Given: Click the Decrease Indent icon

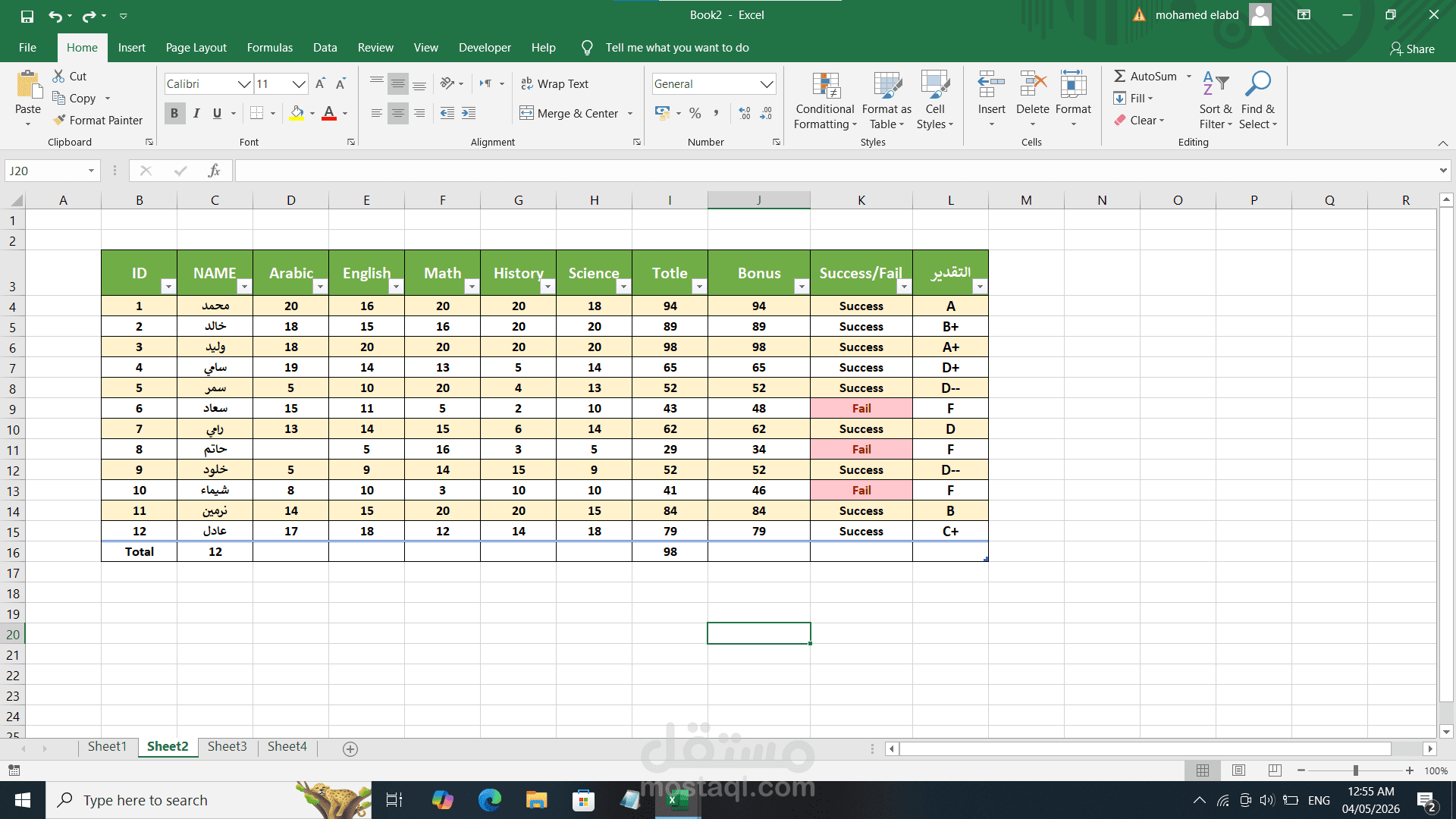Looking at the screenshot, I should click(447, 113).
